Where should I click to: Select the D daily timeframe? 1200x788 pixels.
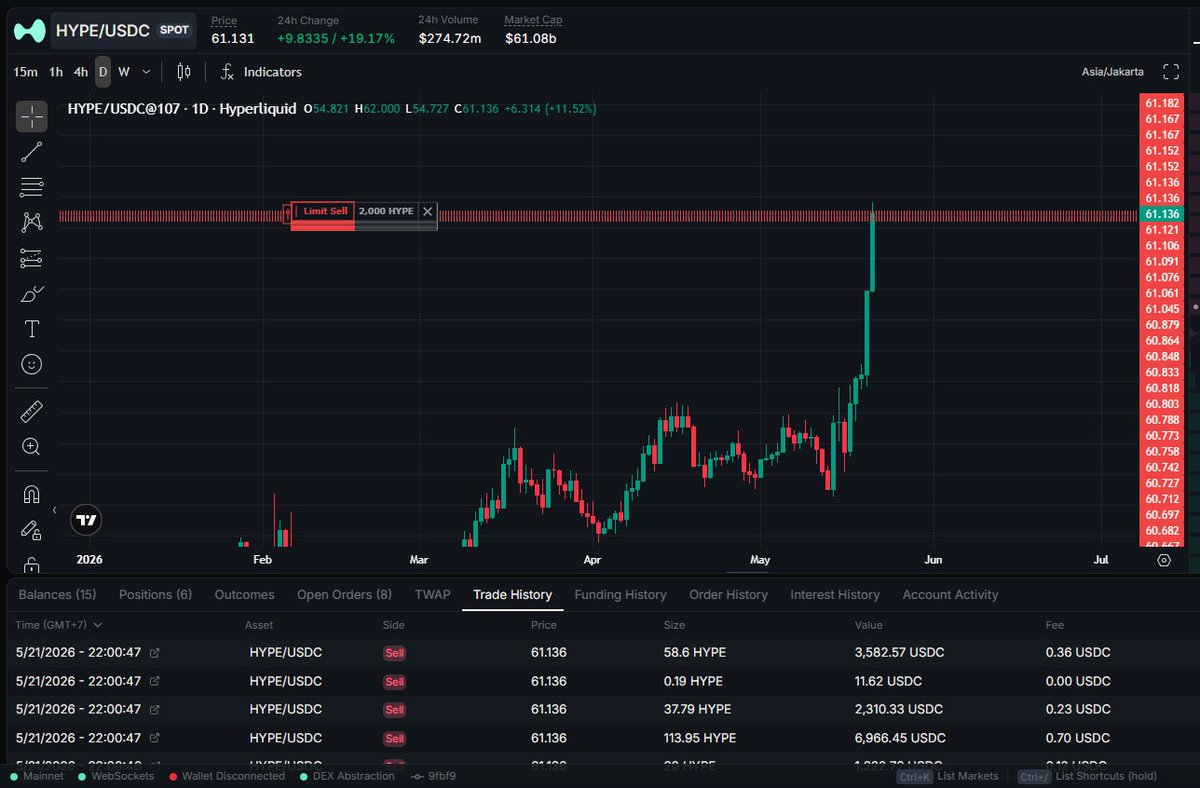pos(103,72)
